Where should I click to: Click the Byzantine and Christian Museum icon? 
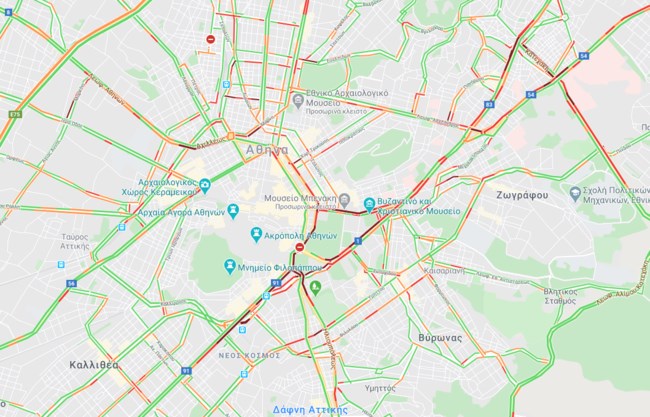(x=369, y=204)
